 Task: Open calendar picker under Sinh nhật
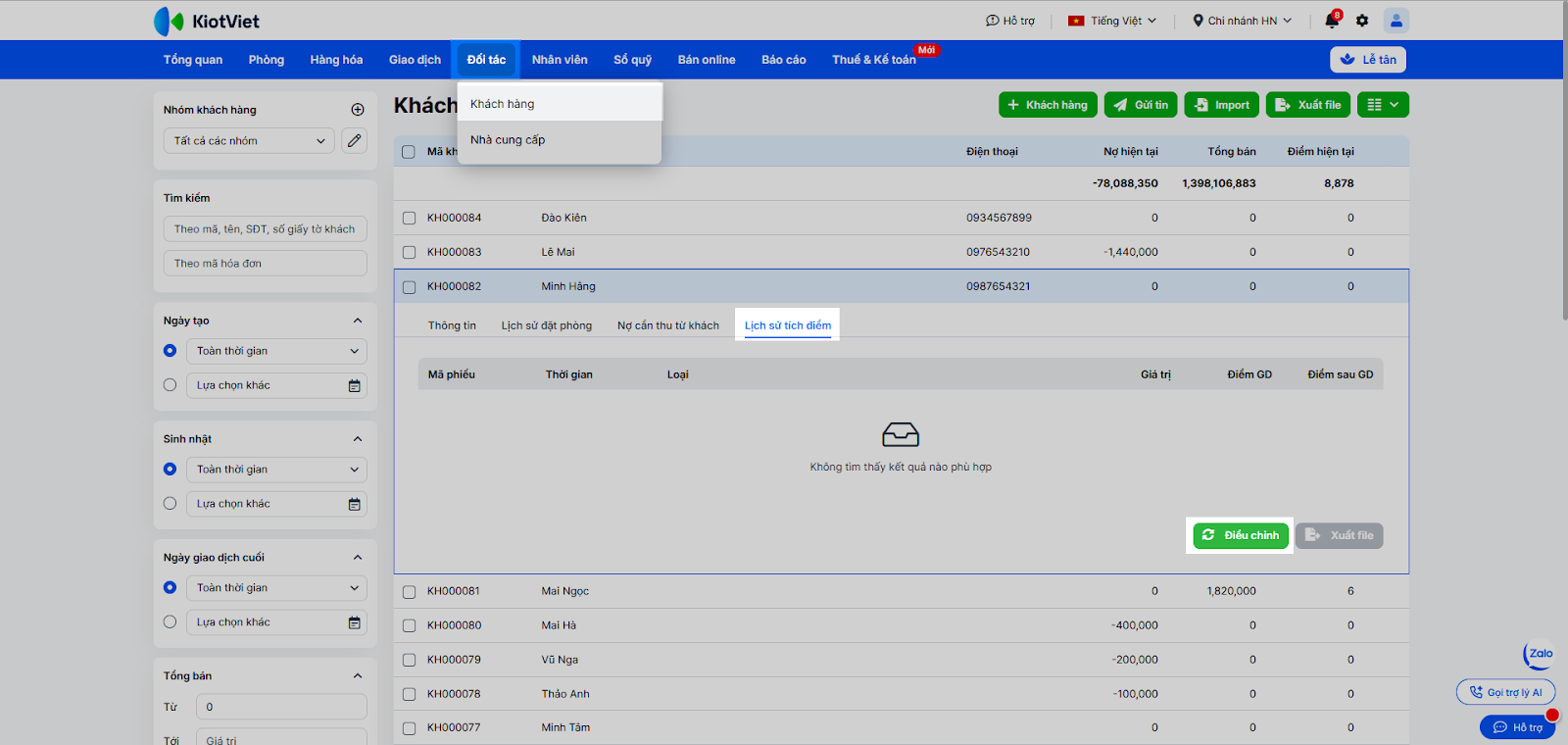[x=355, y=505]
